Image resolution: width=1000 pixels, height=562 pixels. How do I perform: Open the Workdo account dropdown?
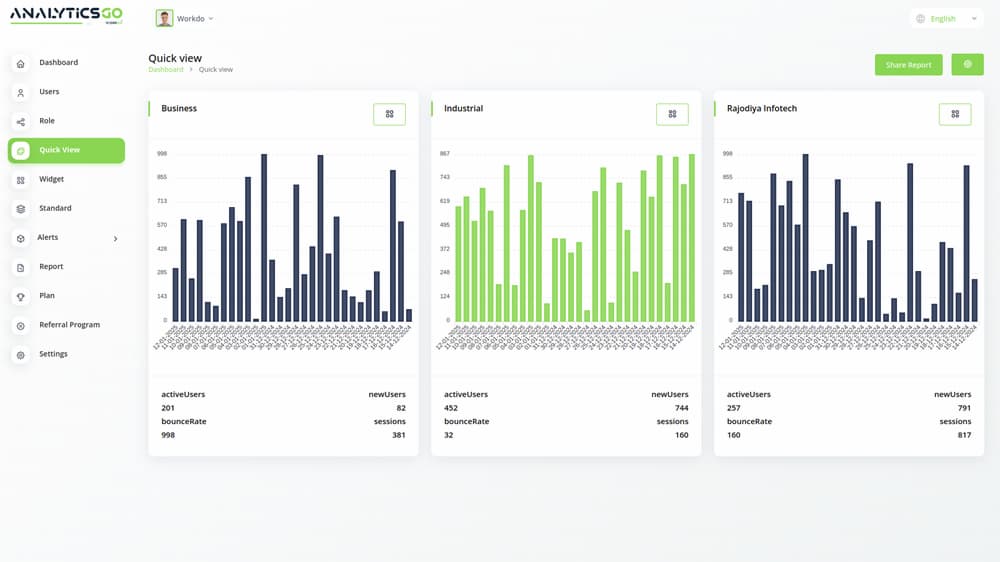(184, 18)
